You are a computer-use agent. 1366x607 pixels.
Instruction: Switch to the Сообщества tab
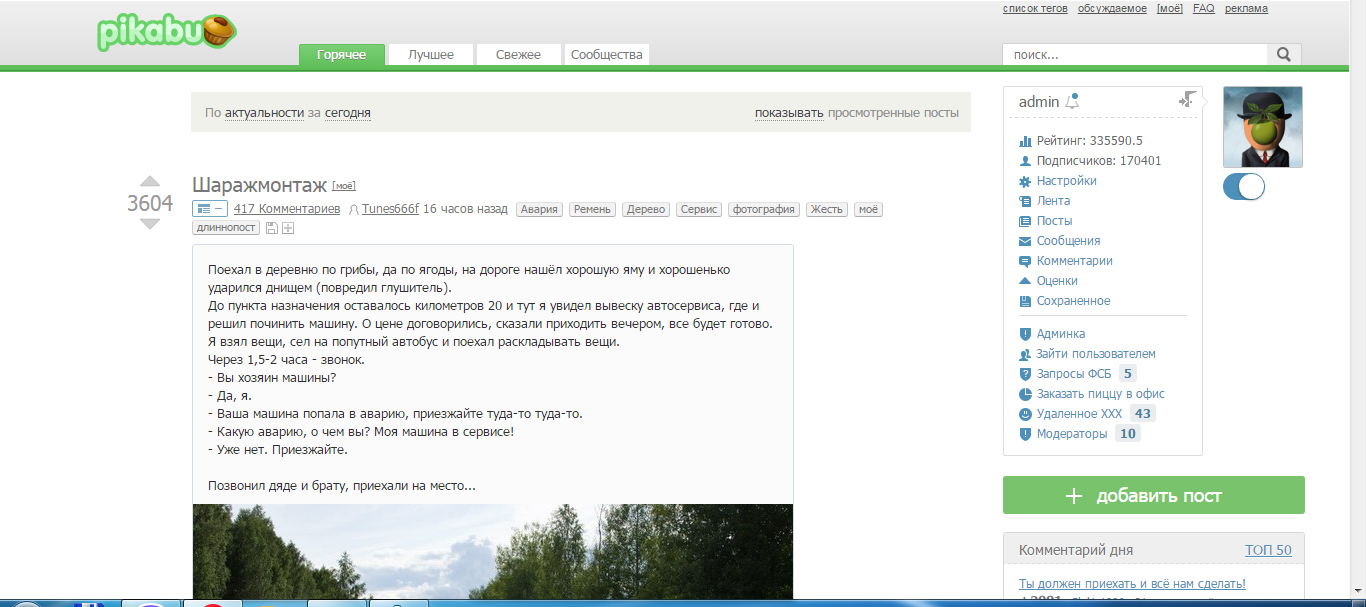coord(606,55)
